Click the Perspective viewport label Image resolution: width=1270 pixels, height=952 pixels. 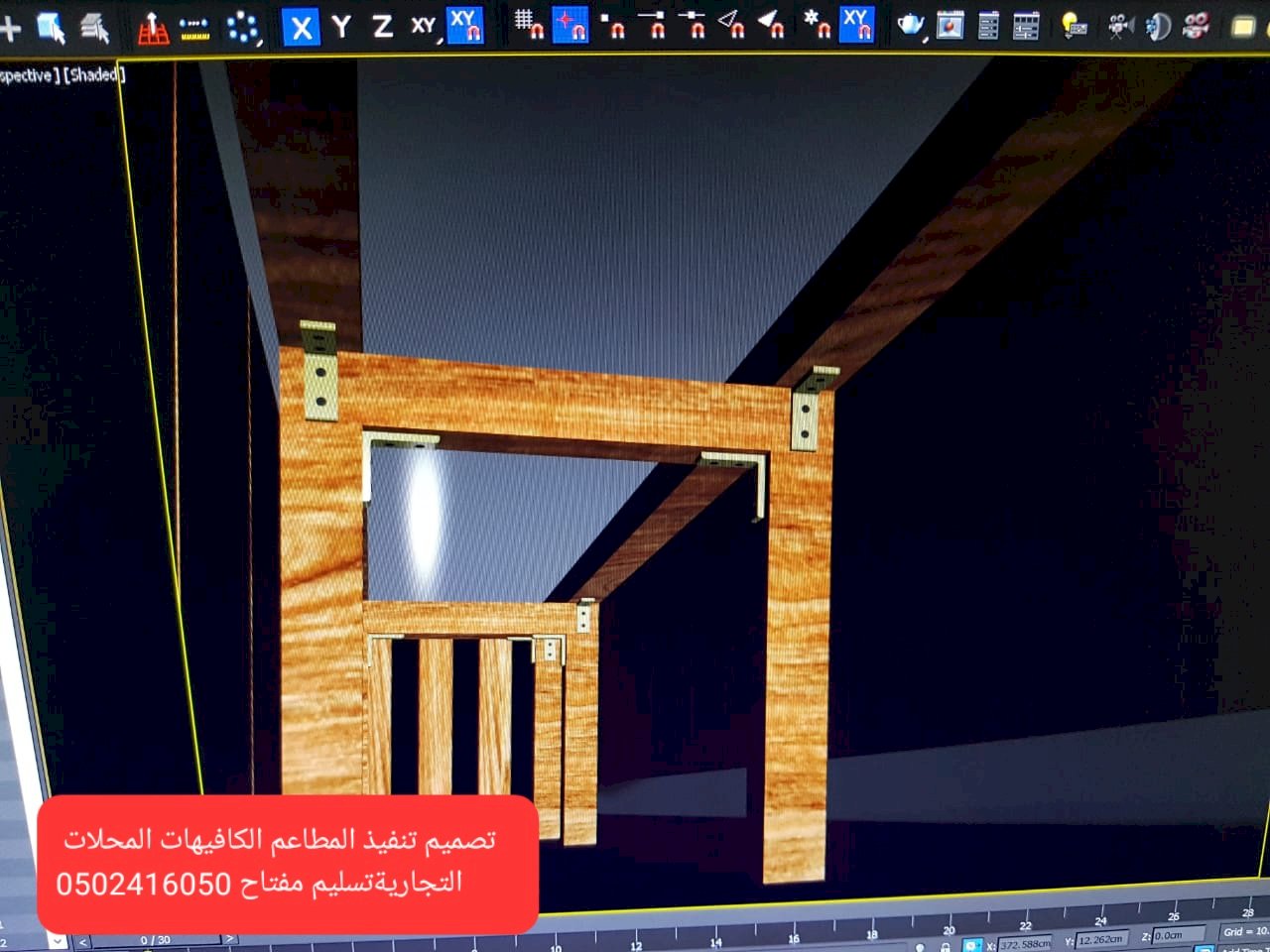click(26, 75)
